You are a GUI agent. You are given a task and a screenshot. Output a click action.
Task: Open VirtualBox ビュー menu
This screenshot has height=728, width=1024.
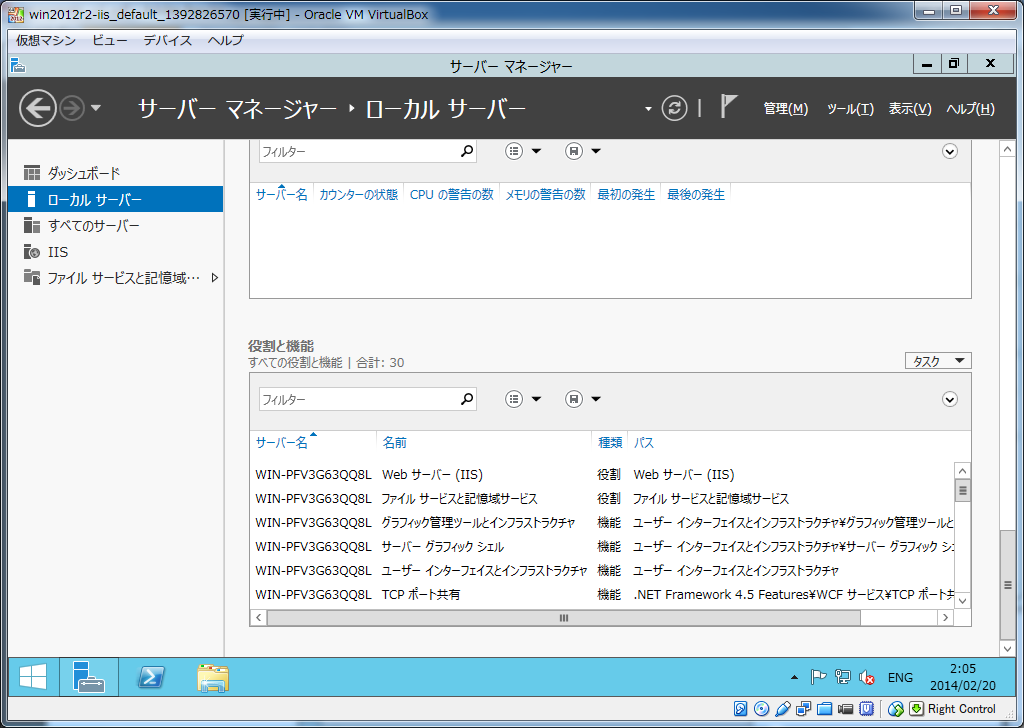click(109, 40)
